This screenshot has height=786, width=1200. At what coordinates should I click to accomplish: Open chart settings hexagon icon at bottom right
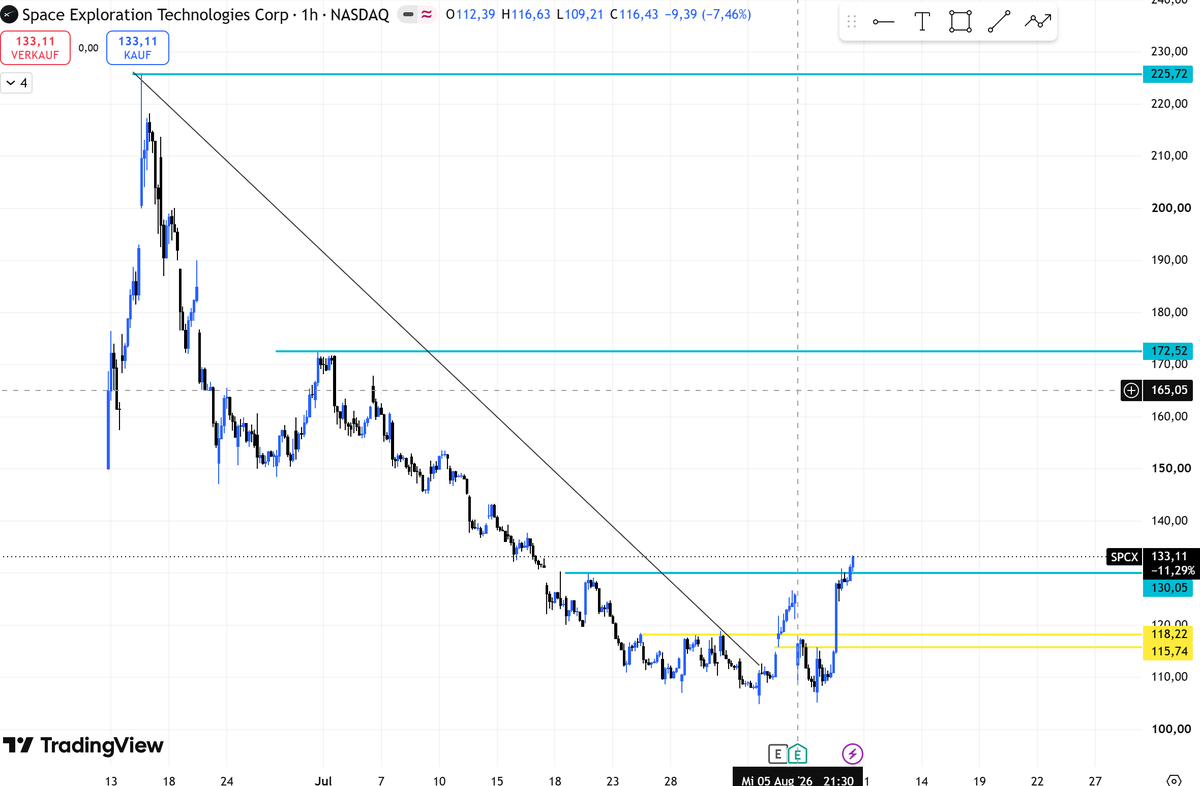coord(1174,779)
